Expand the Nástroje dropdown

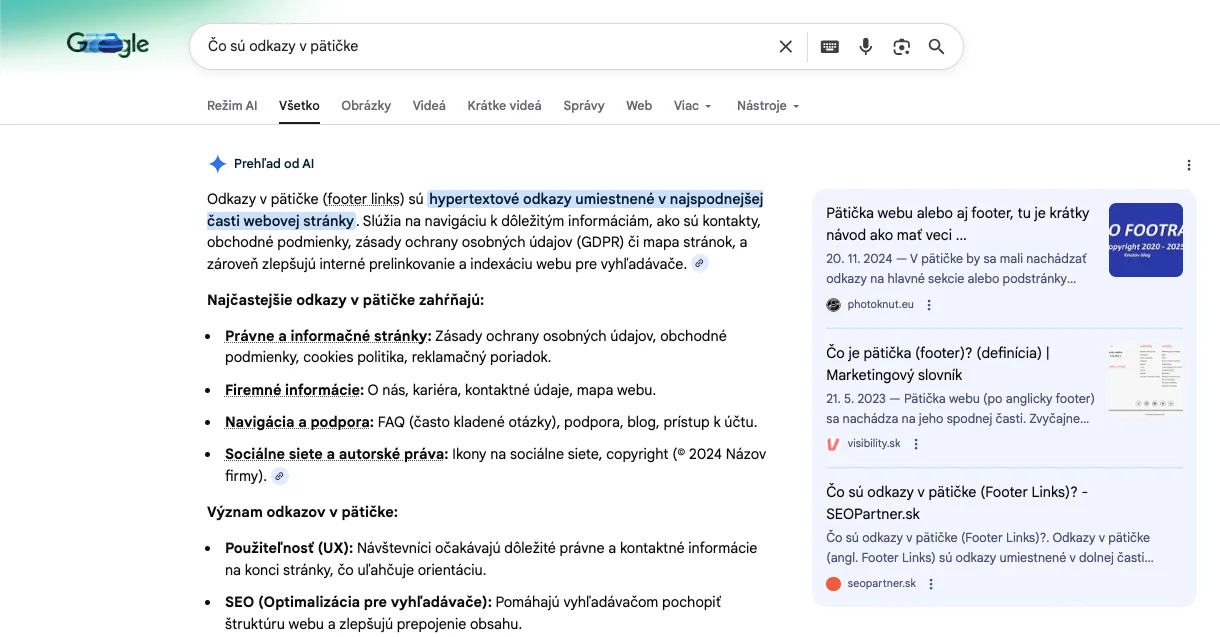click(768, 106)
